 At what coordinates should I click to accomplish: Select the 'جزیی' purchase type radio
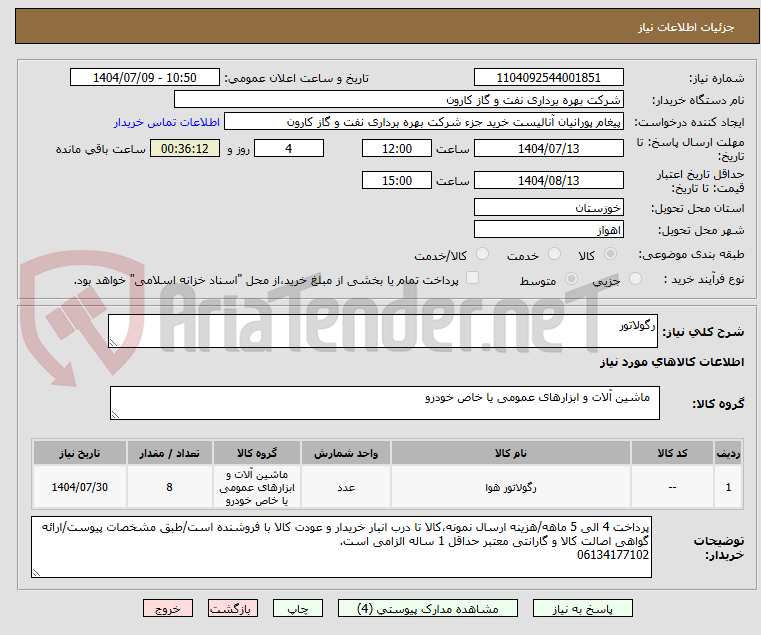click(635, 279)
